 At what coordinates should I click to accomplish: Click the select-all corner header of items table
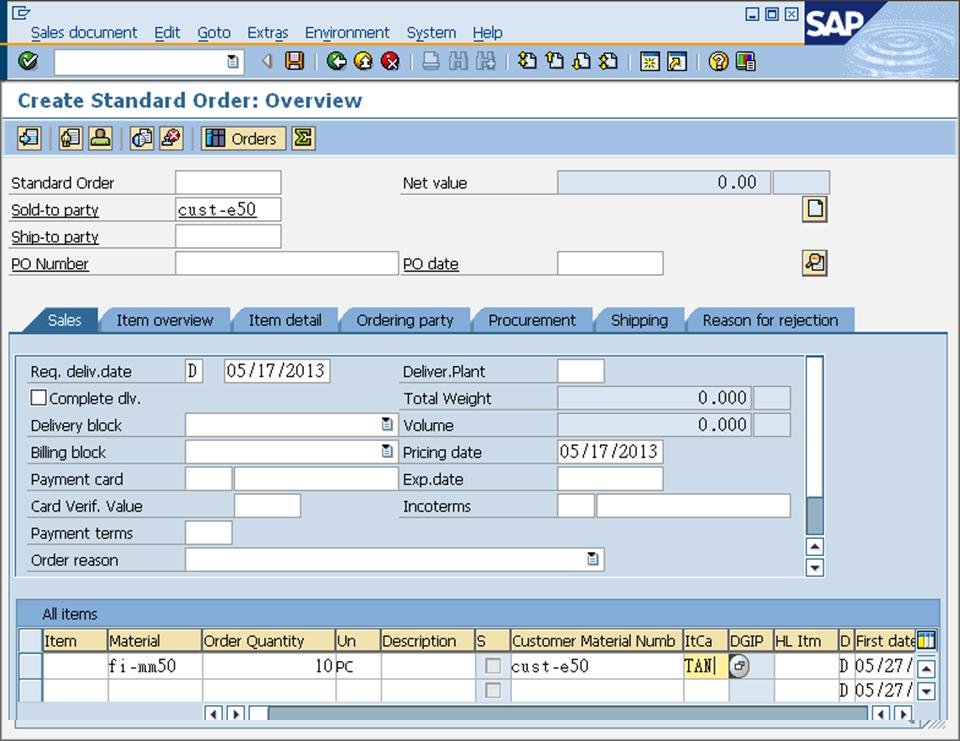tap(30, 640)
